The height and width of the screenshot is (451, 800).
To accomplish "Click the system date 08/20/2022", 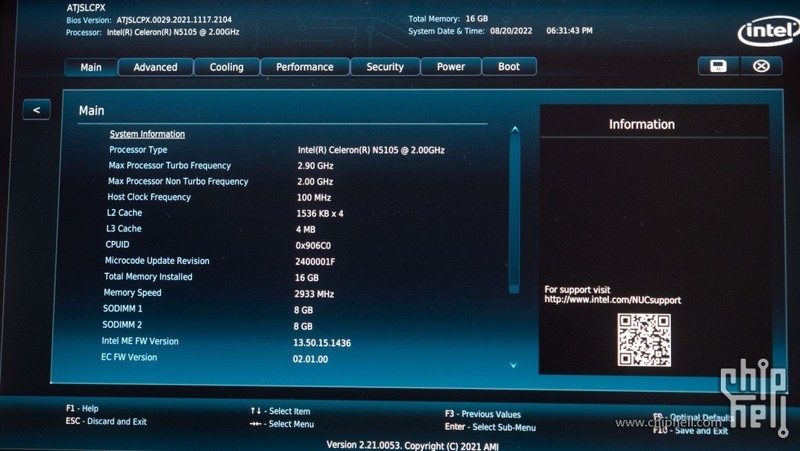I will [511, 31].
